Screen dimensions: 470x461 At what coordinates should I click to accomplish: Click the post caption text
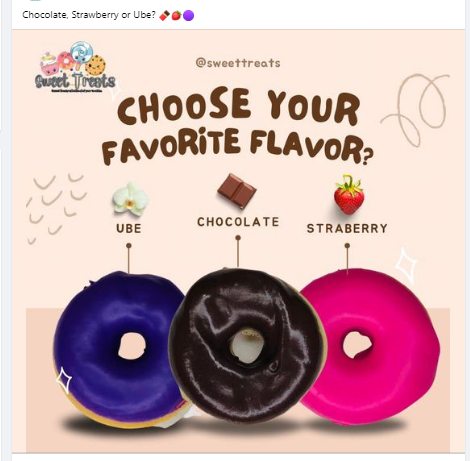[x=89, y=15]
